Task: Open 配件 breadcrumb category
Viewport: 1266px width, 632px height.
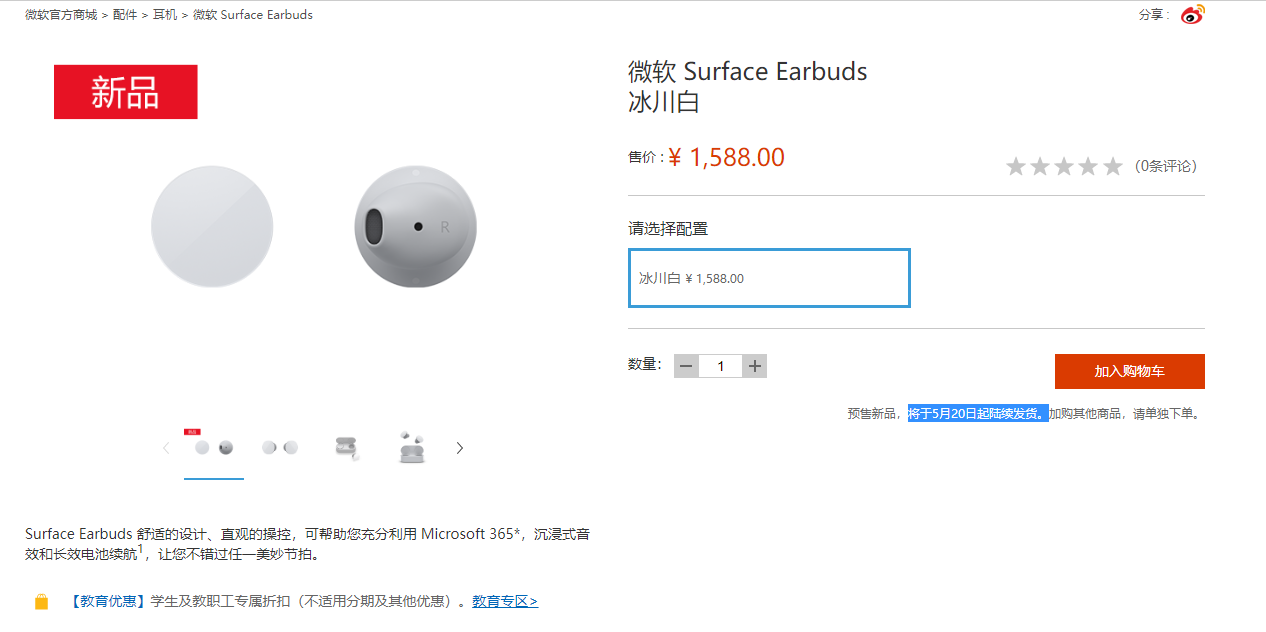Action: [x=125, y=15]
